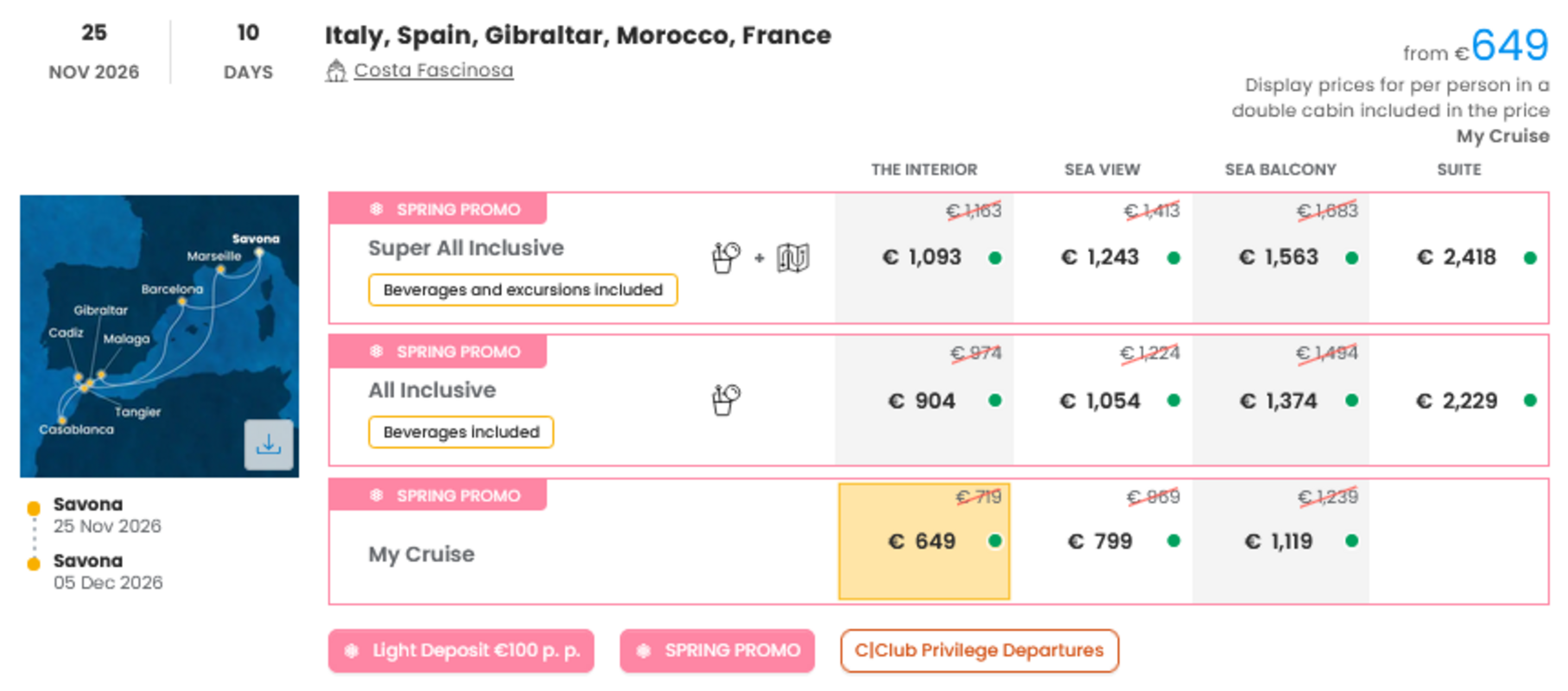
Task: Click the Beverages included tag
Action: click(461, 432)
